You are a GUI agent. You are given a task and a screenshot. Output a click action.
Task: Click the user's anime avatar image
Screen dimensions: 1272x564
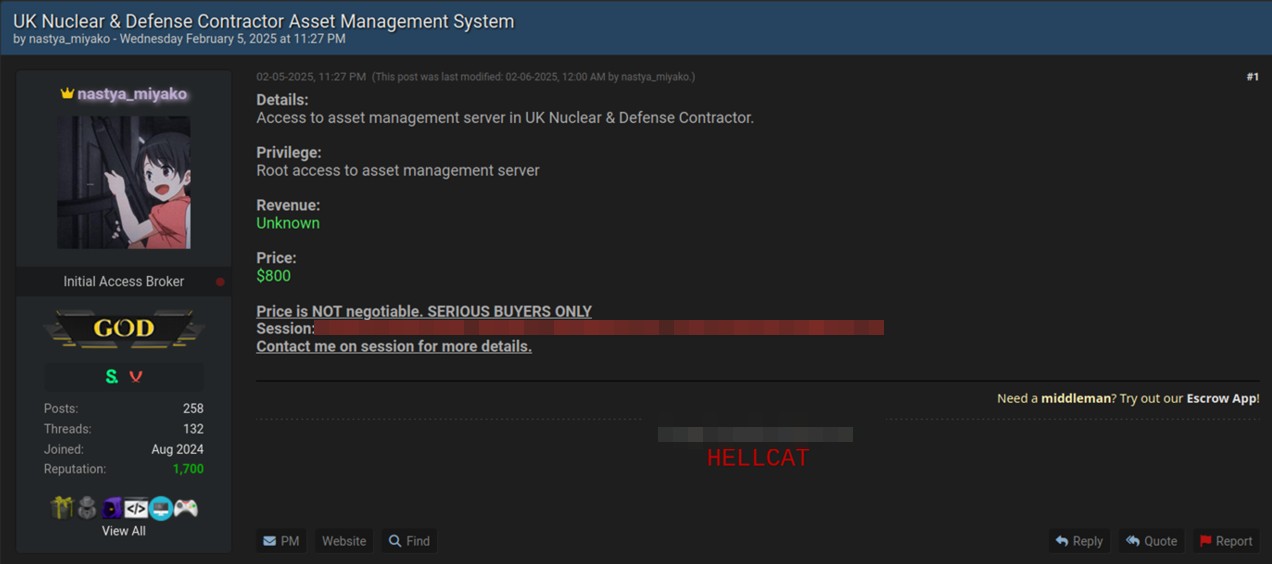[123, 182]
